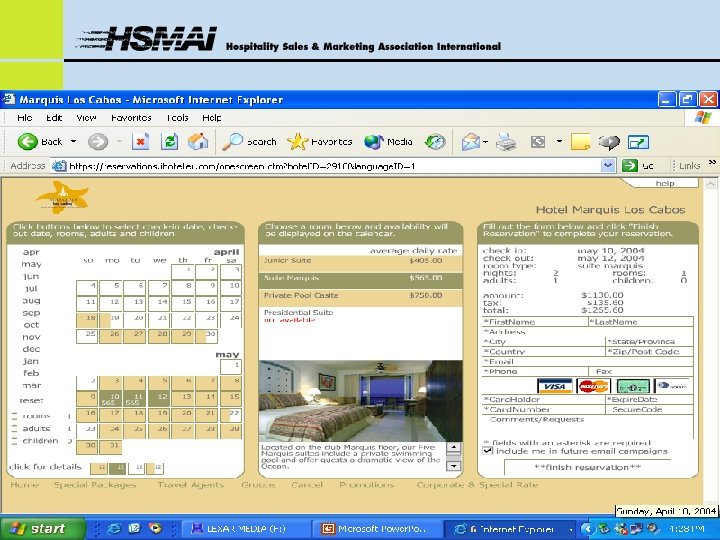Click the Edit page toolbar icon
The image size is (720, 540).
[538, 142]
